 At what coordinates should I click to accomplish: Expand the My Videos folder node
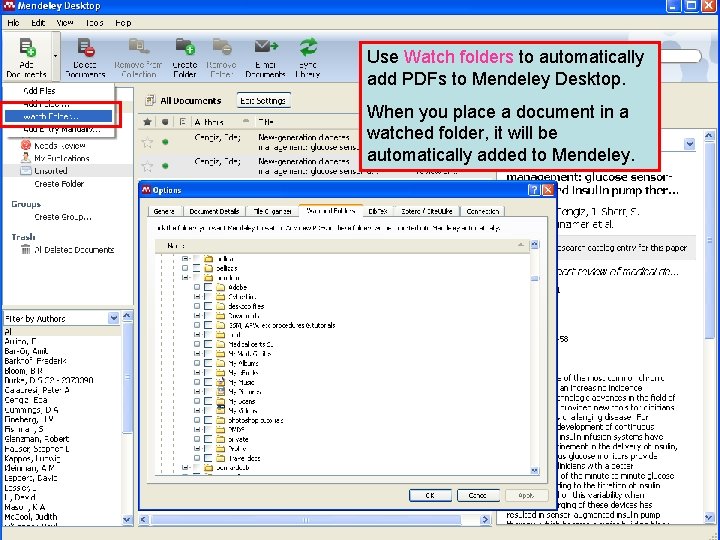coord(197,411)
